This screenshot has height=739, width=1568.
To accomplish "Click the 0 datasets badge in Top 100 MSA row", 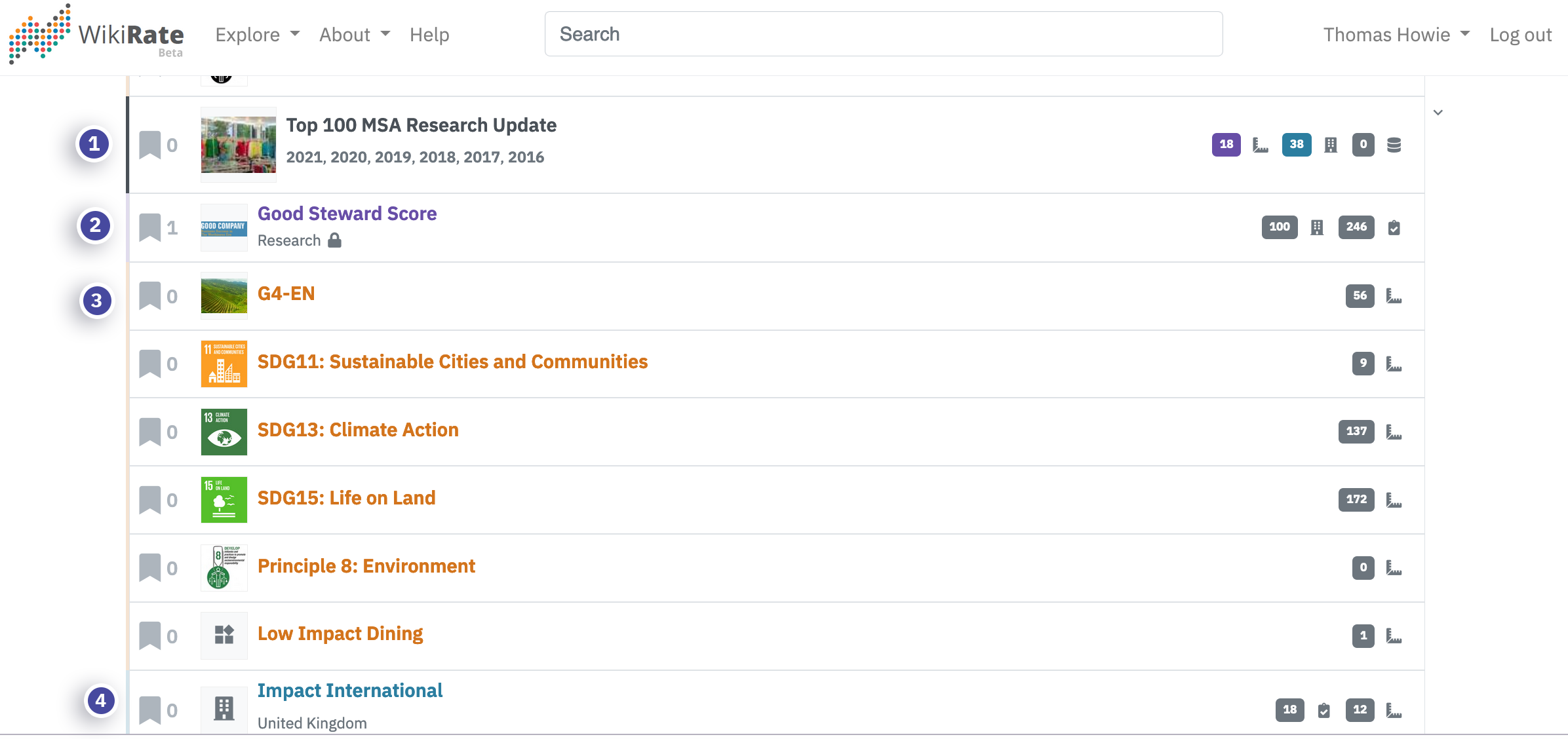I will coord(1363,144).
